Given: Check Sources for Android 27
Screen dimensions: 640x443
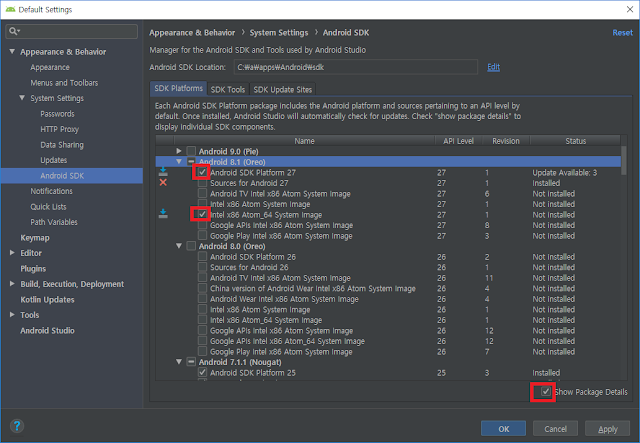Looking at the screenshot, I should pos(202,183).
